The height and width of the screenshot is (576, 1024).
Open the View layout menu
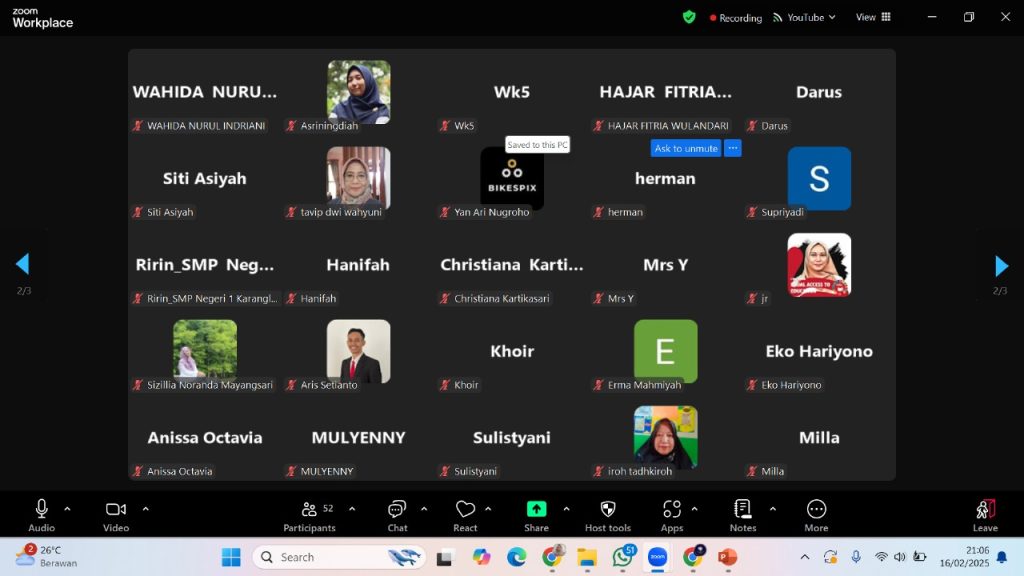(x=873, y=17)
